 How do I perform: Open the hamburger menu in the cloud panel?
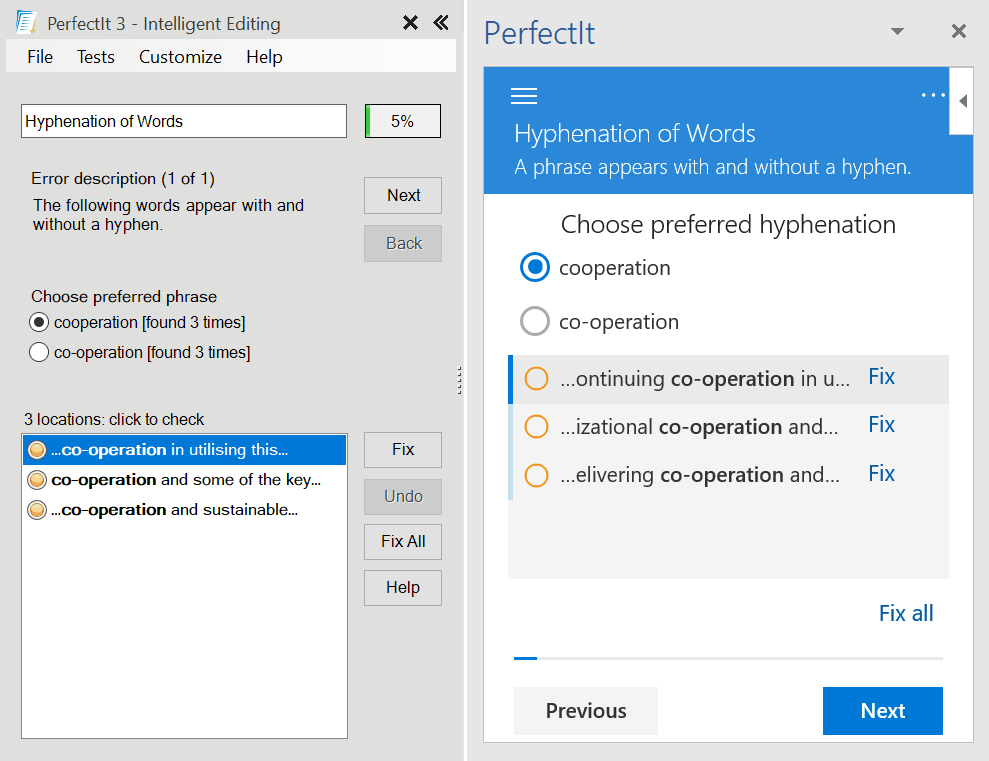coord(523,95)
